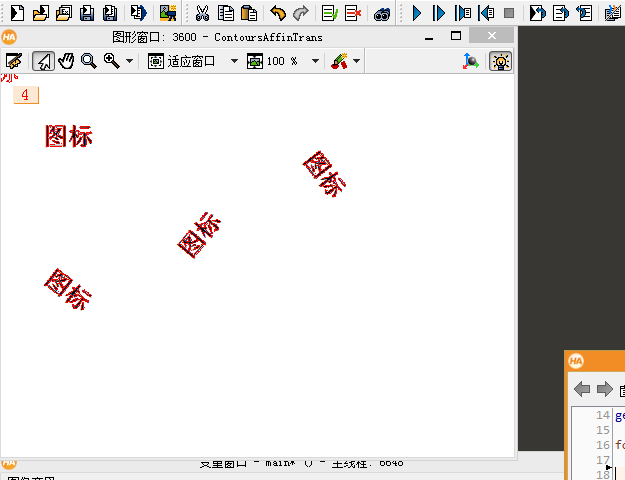Maximize the graphics window

click(x=456, y=36)
